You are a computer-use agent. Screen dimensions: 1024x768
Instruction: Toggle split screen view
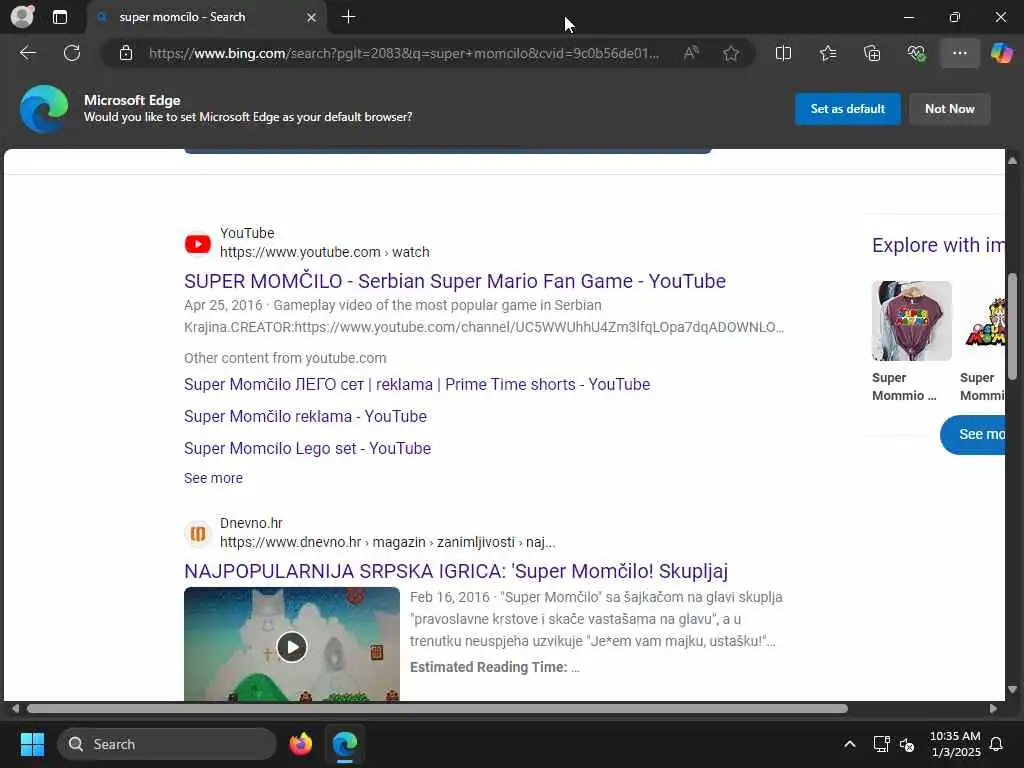[x=783, y=53]
